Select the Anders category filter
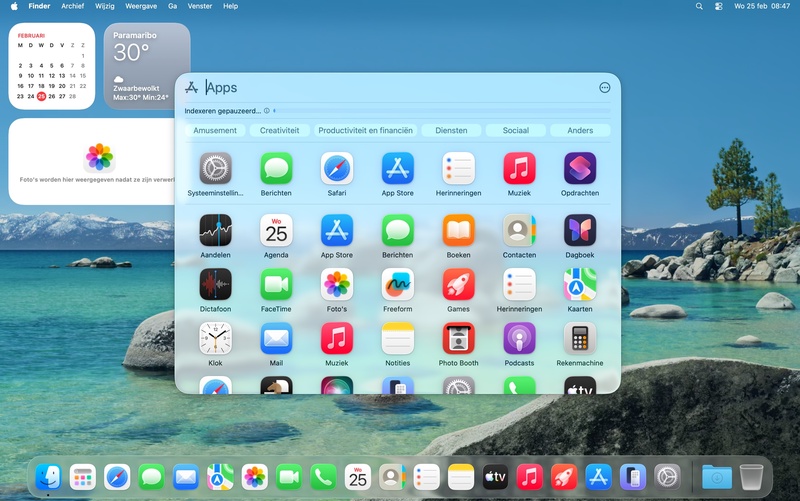Image resolution: width=800 pixels, height=501 pixels. 580,131
